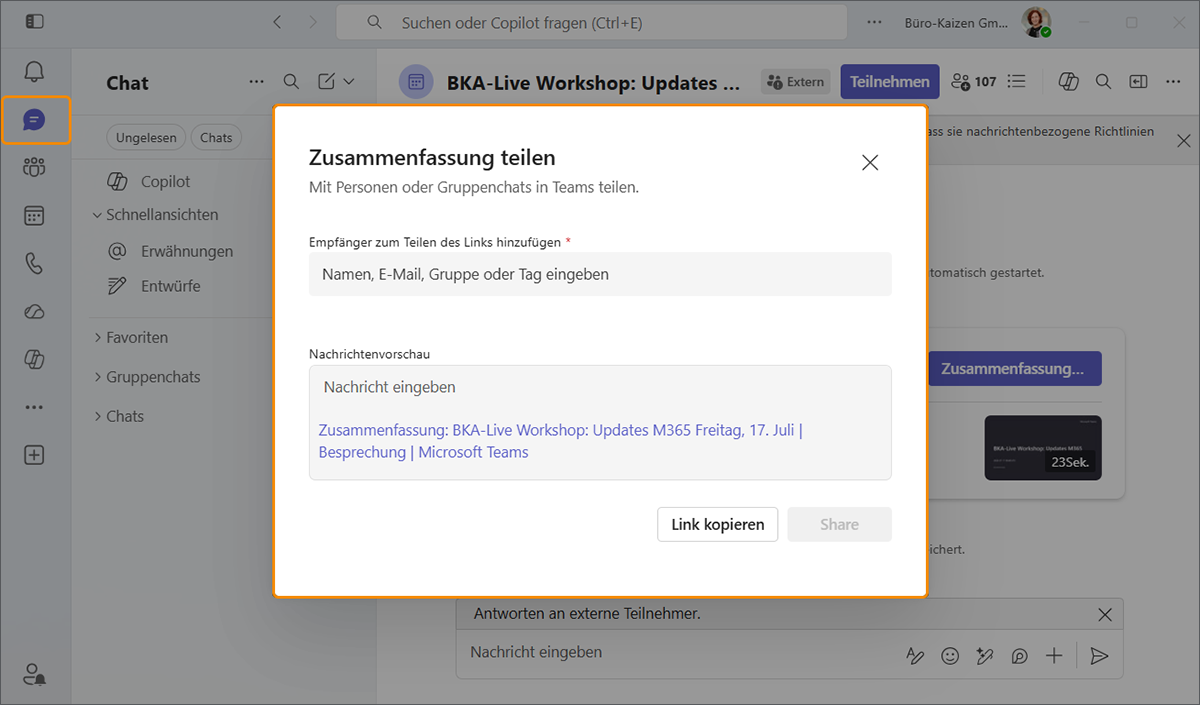
Task: Select the Chat icon in sidebar
Action: click(35, 120)
